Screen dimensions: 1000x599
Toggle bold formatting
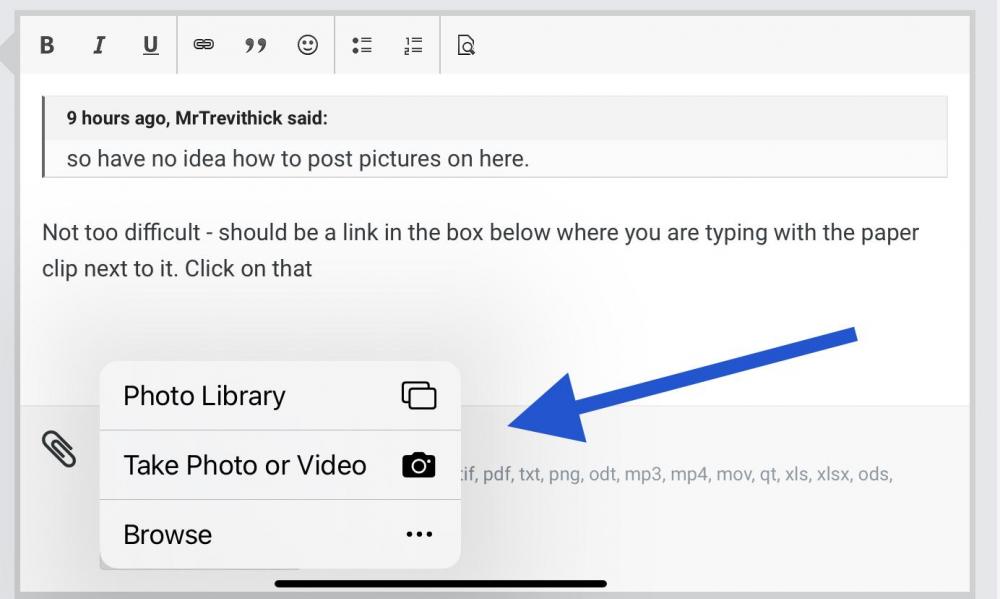[x=47, y=45]
